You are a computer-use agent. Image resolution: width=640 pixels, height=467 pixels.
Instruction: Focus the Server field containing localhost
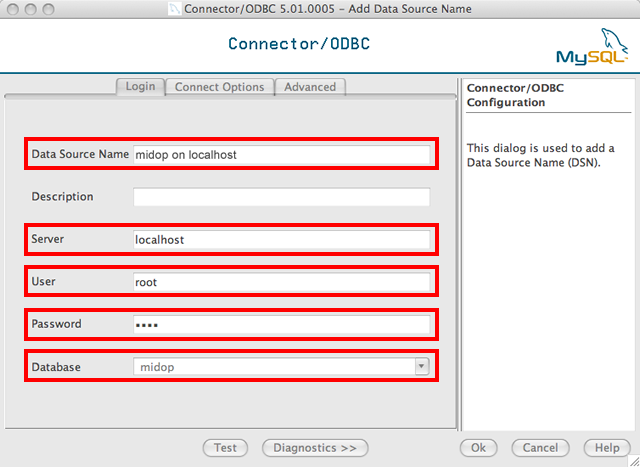click(x=282, y=240)
